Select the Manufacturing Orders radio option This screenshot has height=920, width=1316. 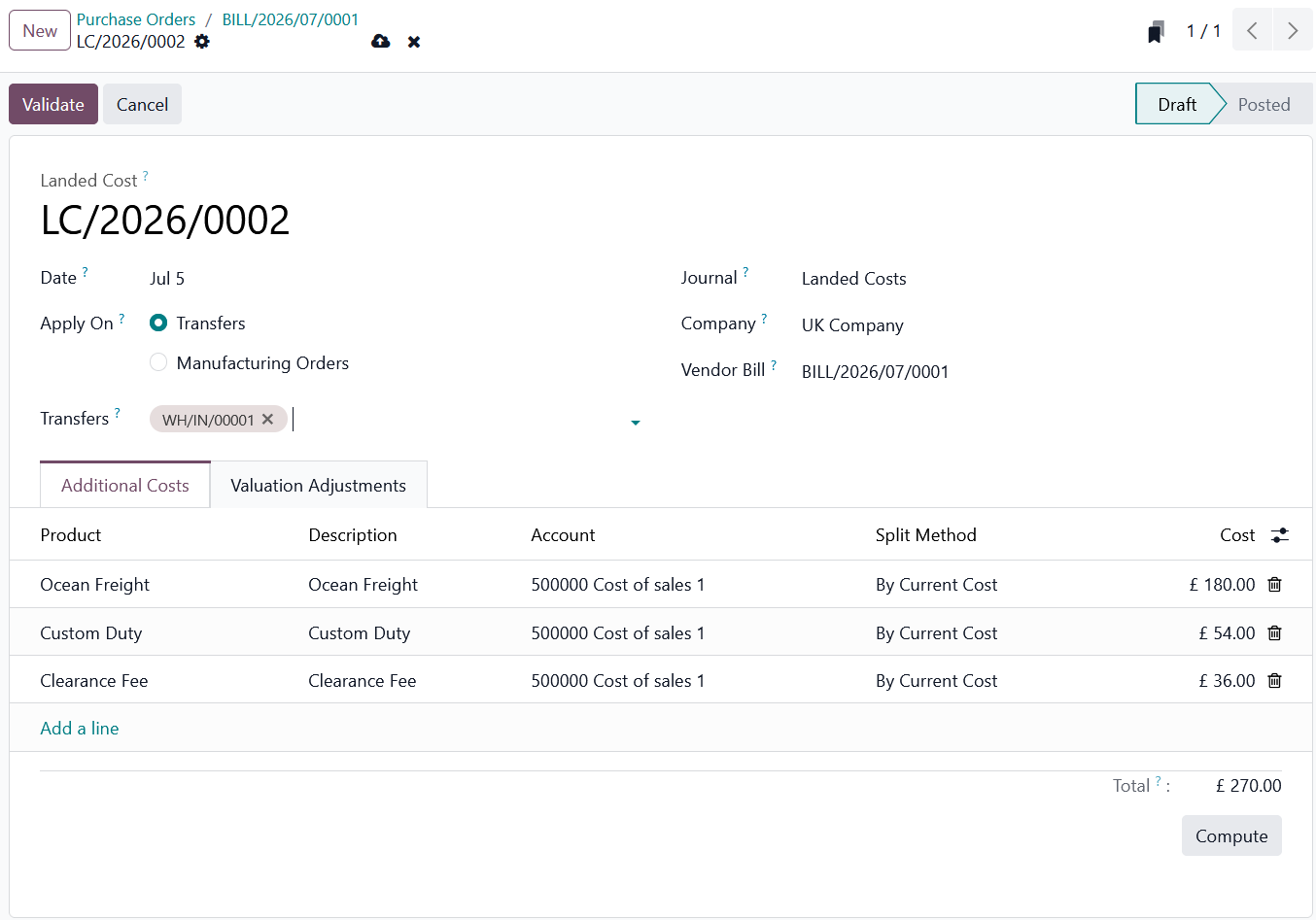pyautogui.click(x=158, y=362)
